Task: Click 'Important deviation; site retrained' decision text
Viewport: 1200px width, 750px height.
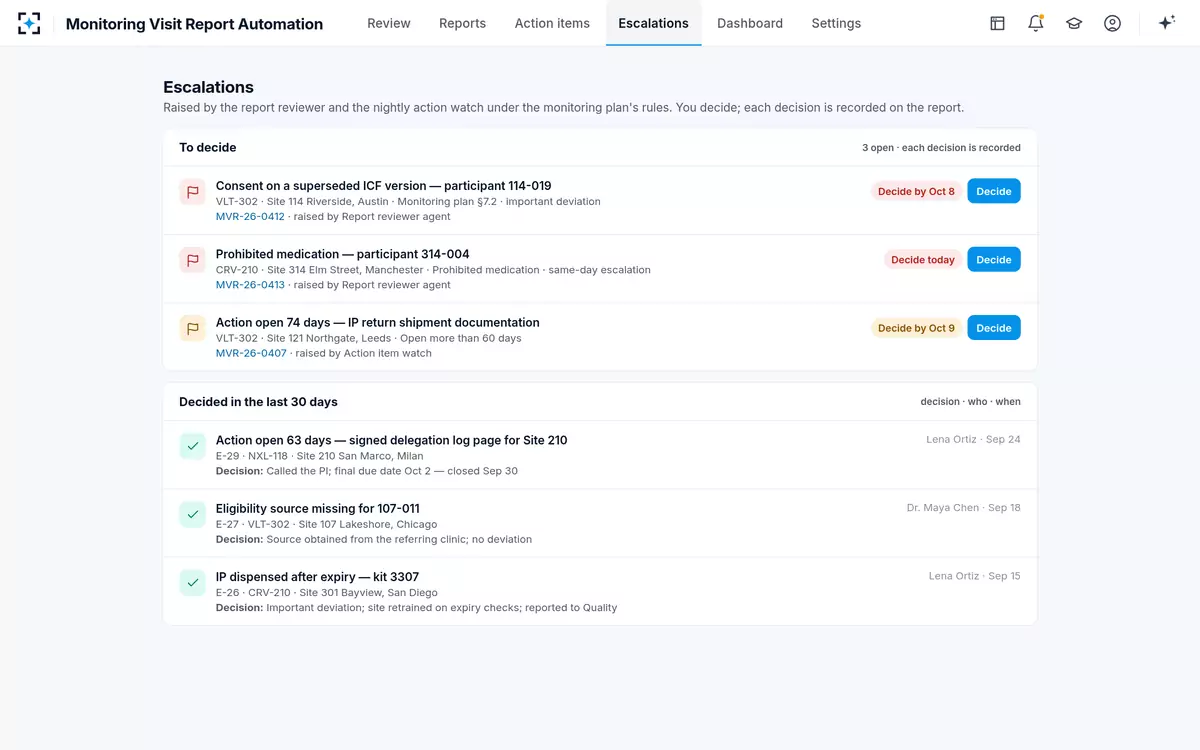Action: tap(416, 607)
